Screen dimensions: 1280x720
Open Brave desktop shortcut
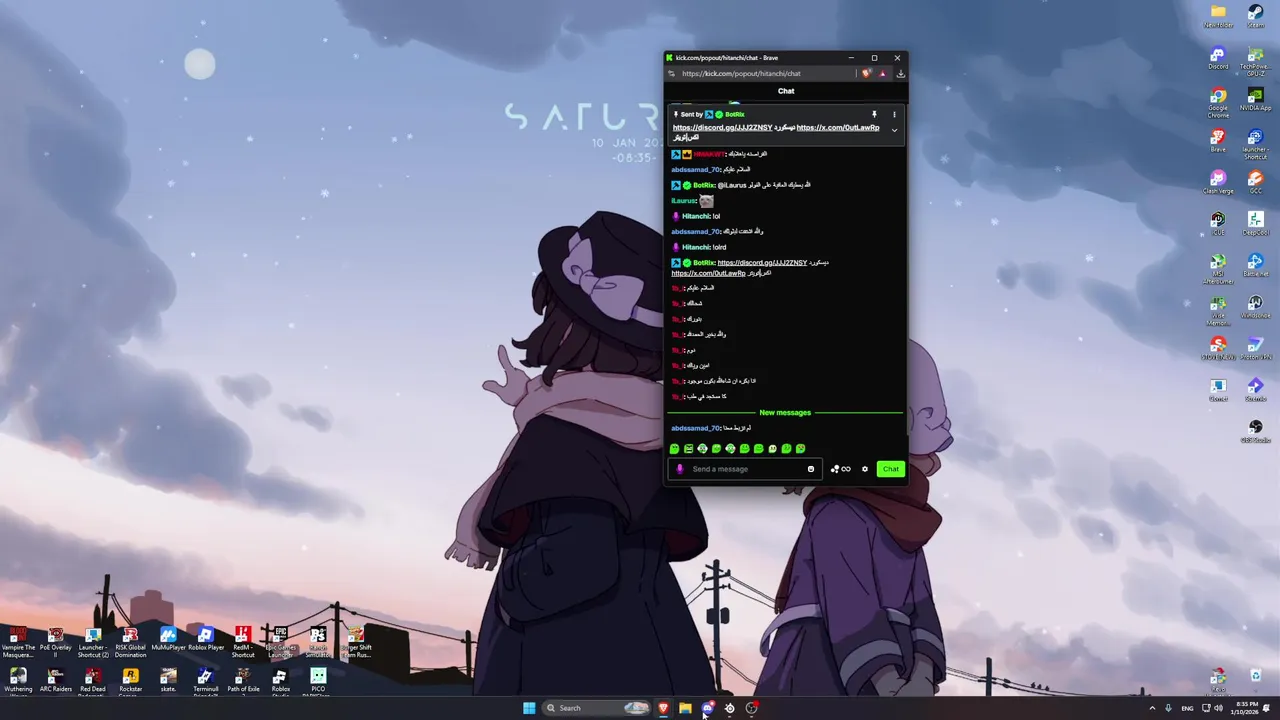click(1218, 141)
